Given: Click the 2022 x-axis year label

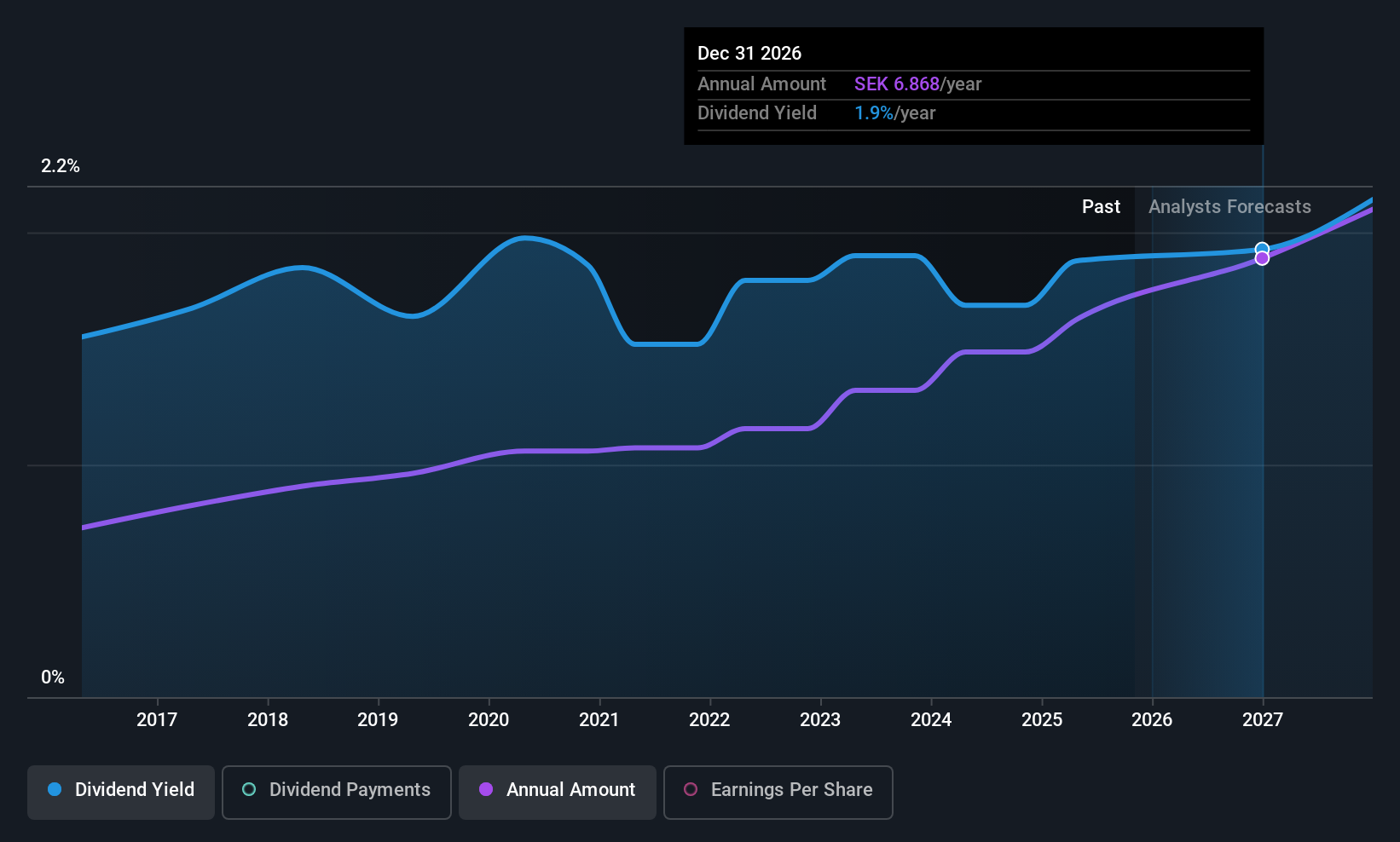Looking at the screenshot, I should coord(709,720).
